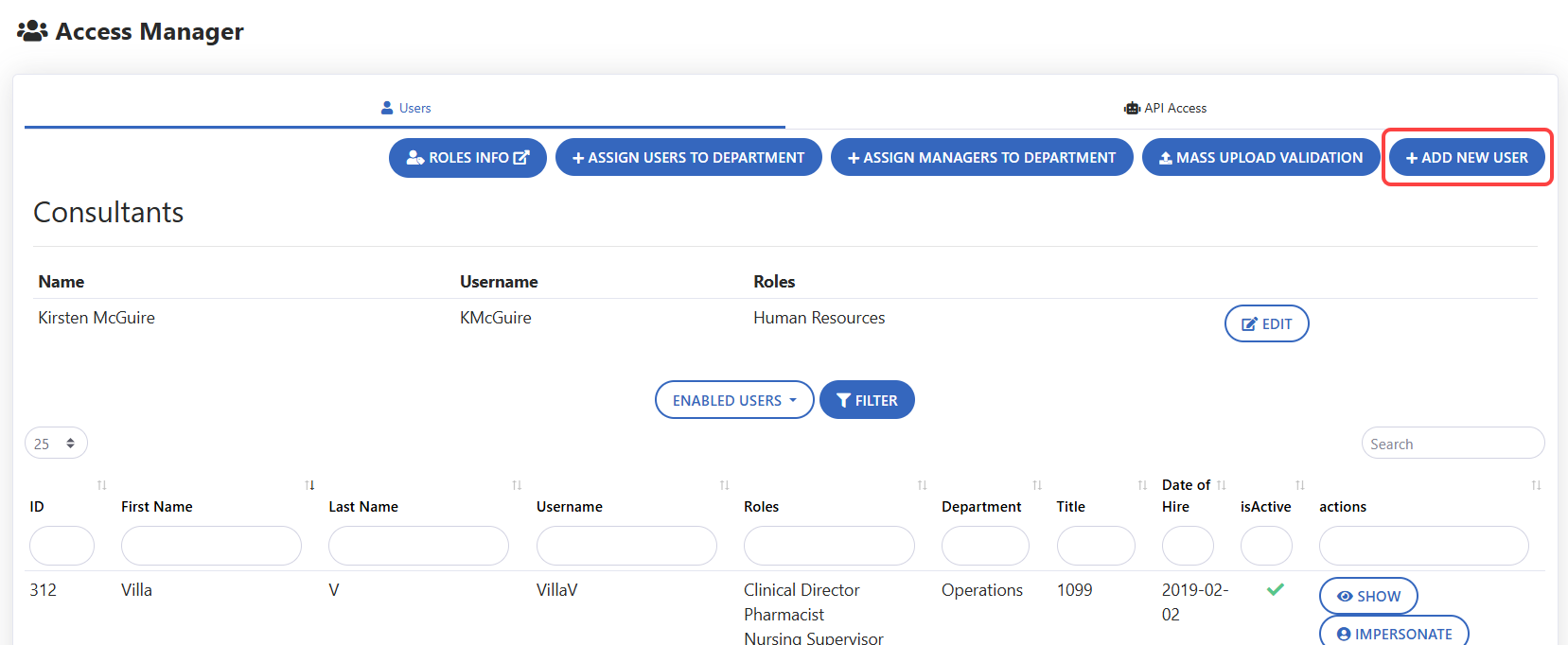
Task: Switch to the API Access tab
Action: click(x=1165, y=108)
